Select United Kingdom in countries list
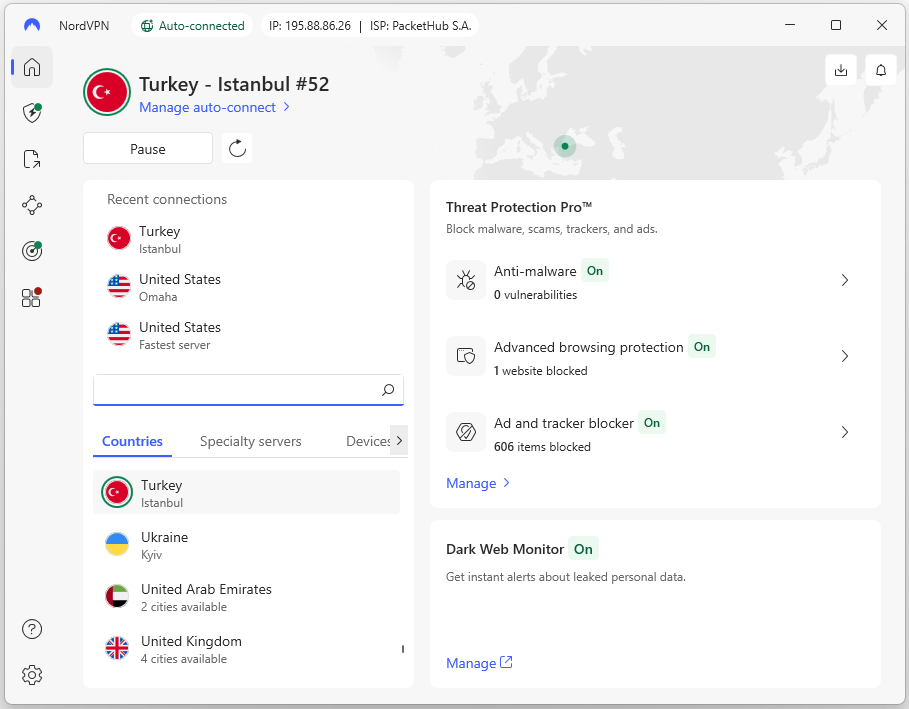The height and width of the screenshot is (709, 909). (246, 649)
